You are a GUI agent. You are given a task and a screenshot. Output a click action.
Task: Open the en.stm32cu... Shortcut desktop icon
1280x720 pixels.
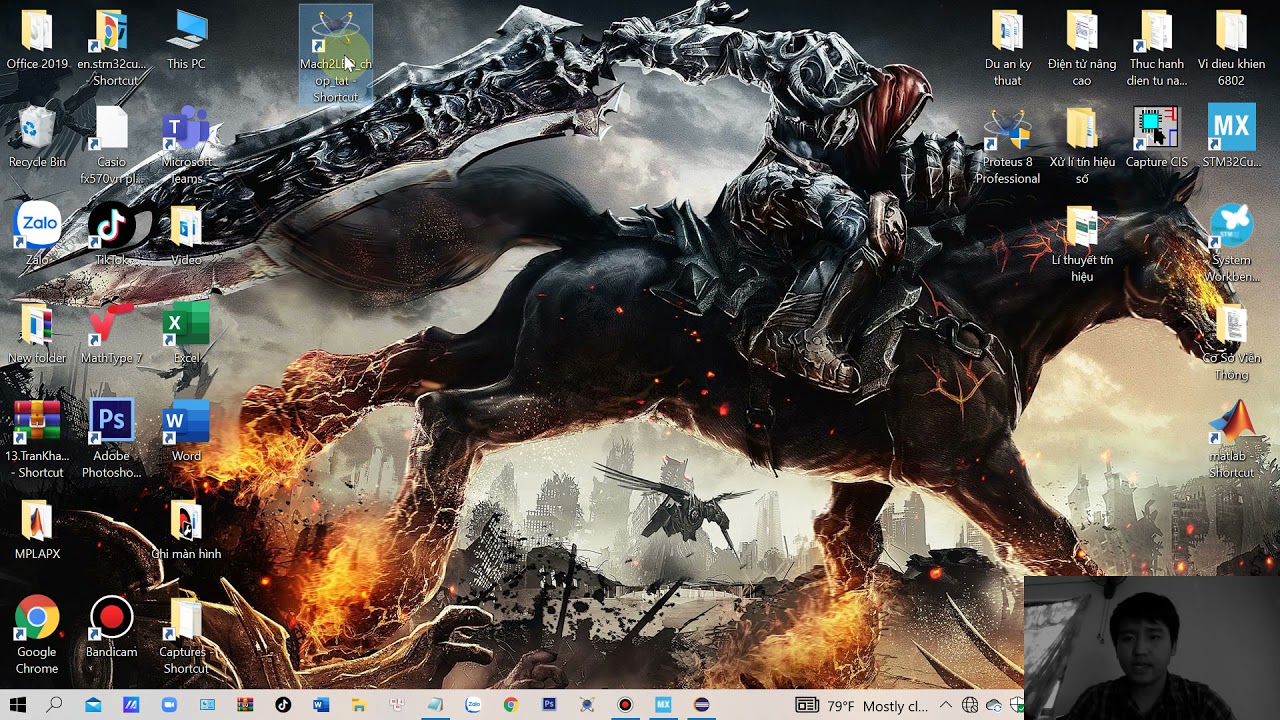coord(111,48)
